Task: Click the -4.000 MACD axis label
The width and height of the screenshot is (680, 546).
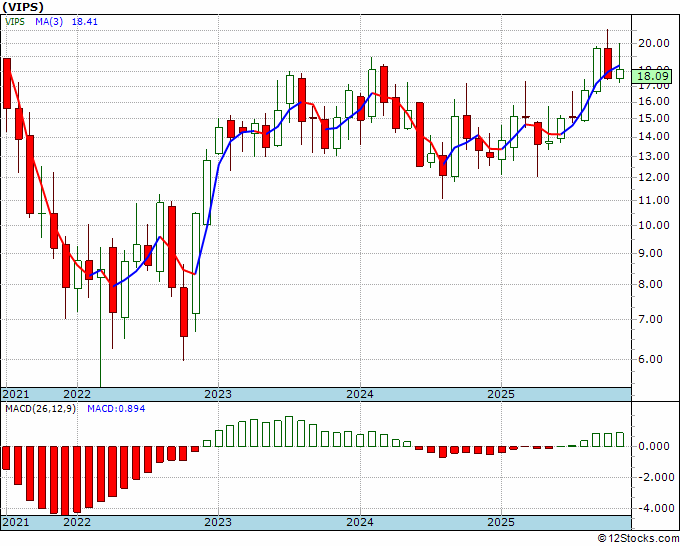Action: pos(654,508)
